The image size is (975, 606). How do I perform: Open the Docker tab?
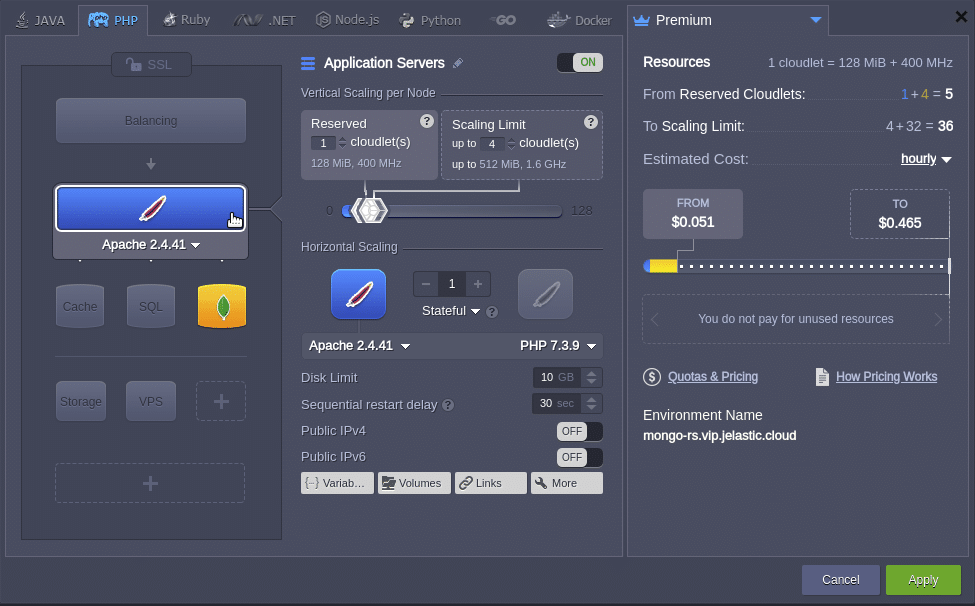[x=580, y=21]
